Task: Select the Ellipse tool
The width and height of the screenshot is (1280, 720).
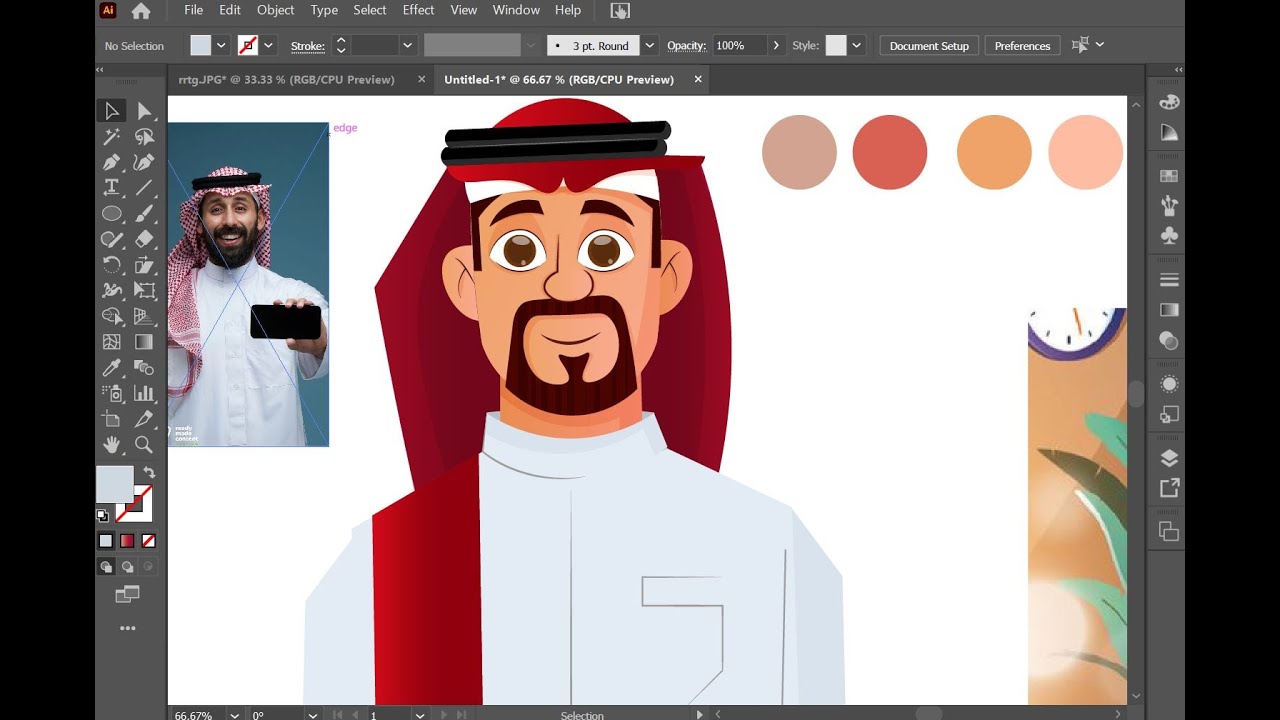Action: click(112, 213)
